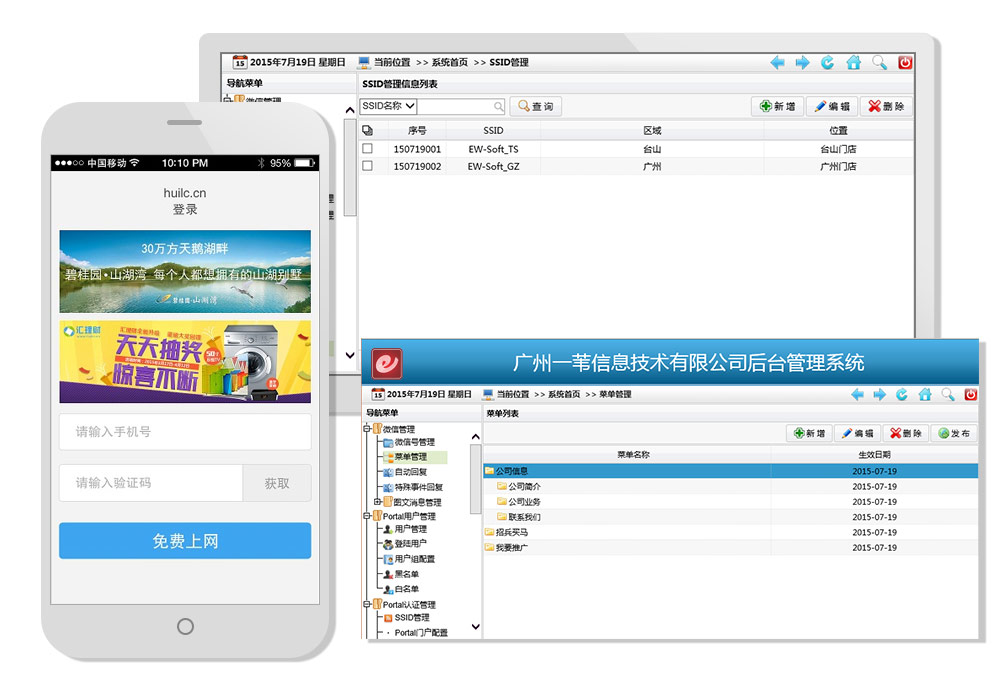This screenshot has height=696, width=1000.
Task: Click down arrow of SSID window navigation scrollbar
Action: (349, 355)
